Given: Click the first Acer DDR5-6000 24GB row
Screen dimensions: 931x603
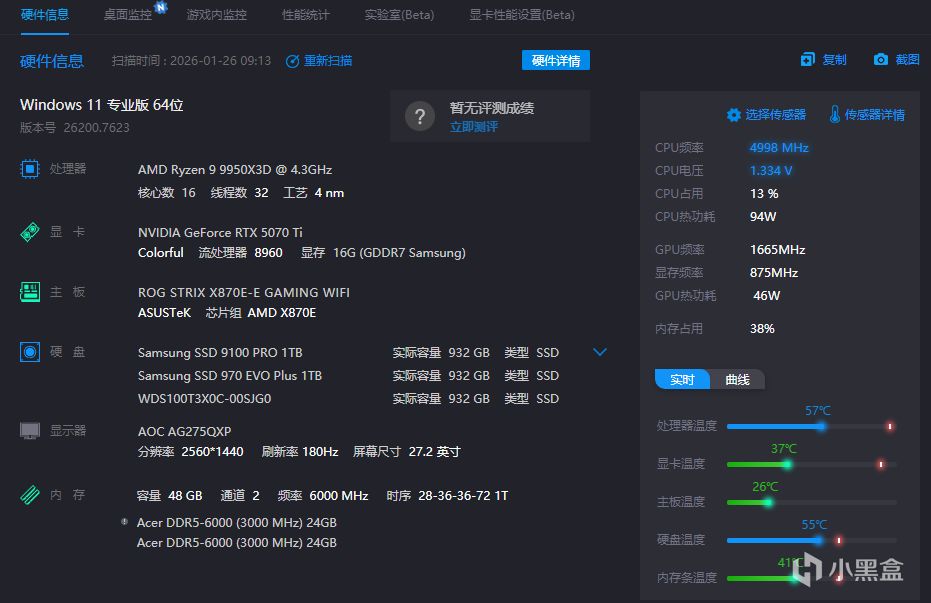Looking at the screenshot, I should pyautogui.click(x=236, y=522).
